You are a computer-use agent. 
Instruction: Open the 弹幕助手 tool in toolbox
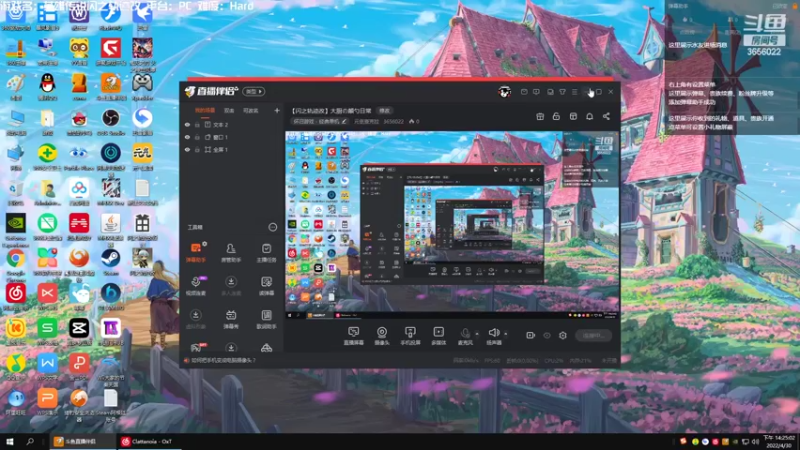[196, 252]
